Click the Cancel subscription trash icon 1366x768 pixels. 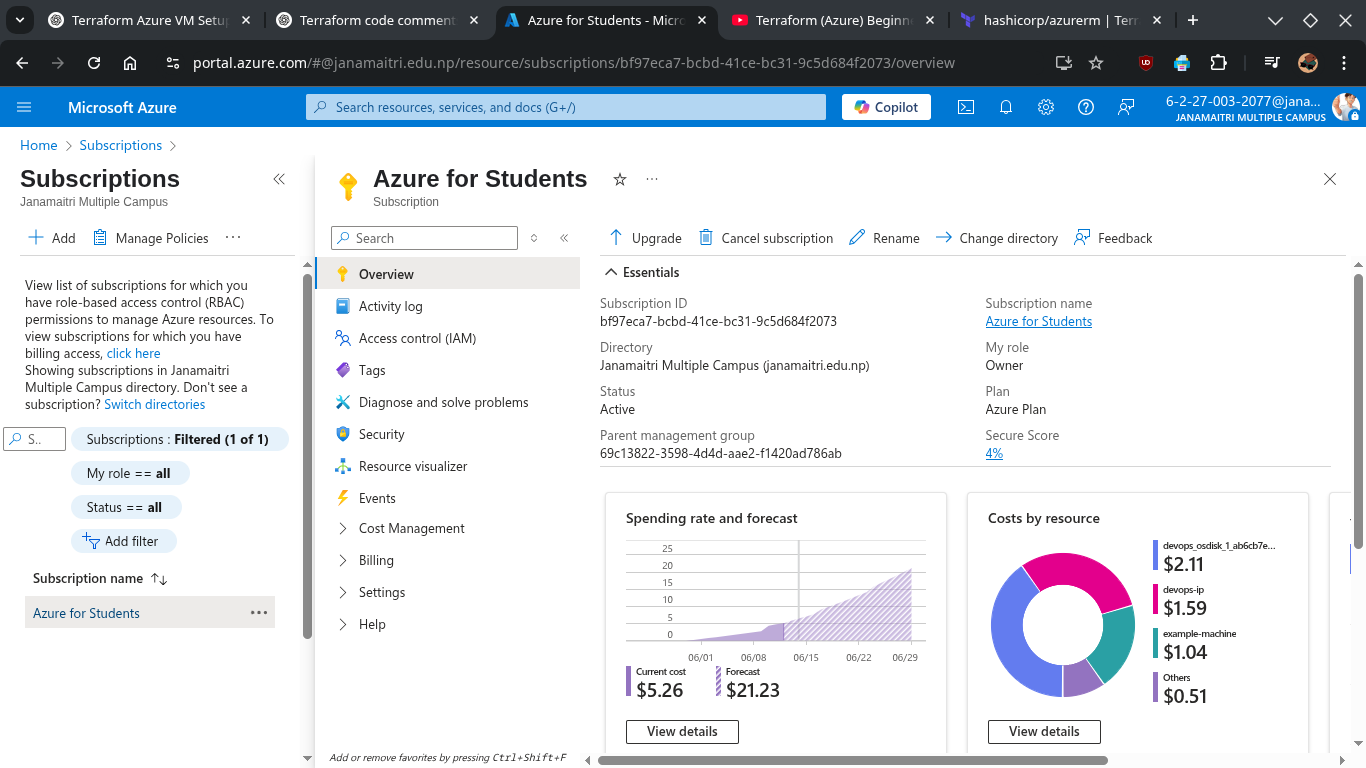(706, 238)
